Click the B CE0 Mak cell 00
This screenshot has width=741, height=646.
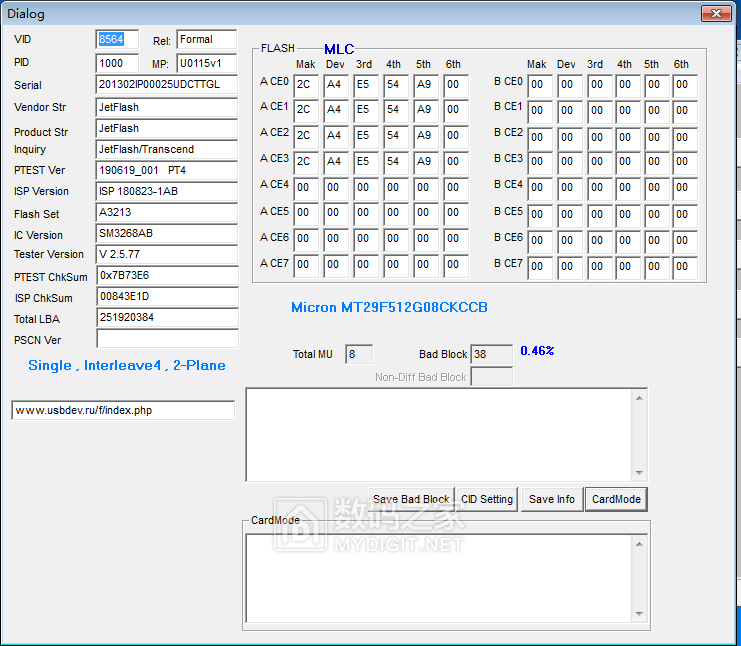point(540,85)
